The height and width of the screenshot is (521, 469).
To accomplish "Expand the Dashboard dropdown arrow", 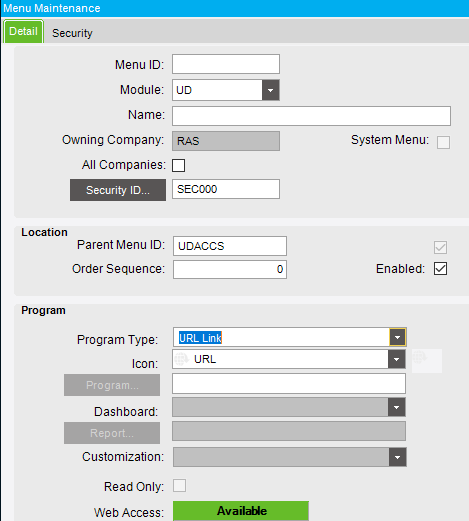I will point(397,407).
